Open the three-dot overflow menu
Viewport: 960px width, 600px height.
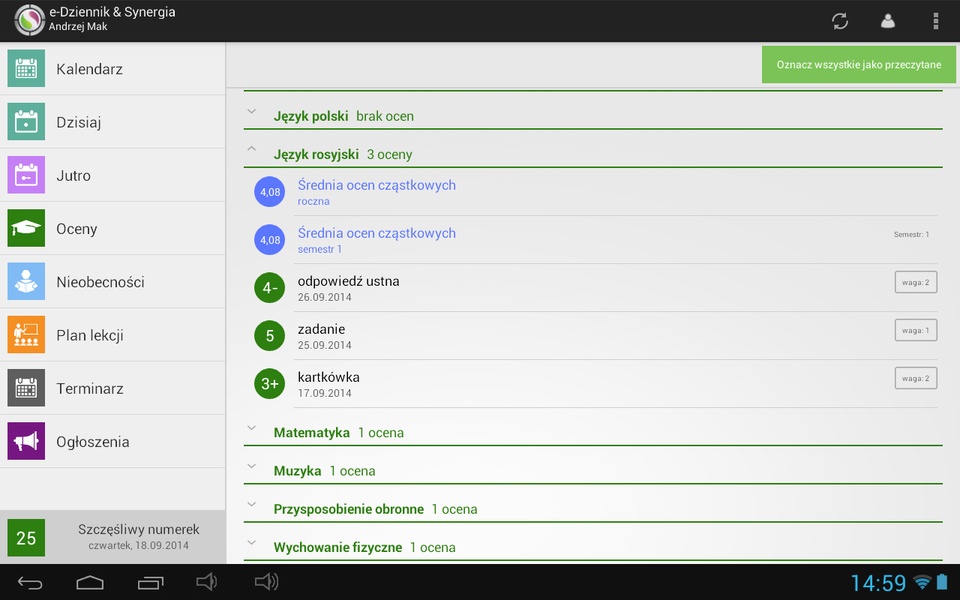click(936, 21)
